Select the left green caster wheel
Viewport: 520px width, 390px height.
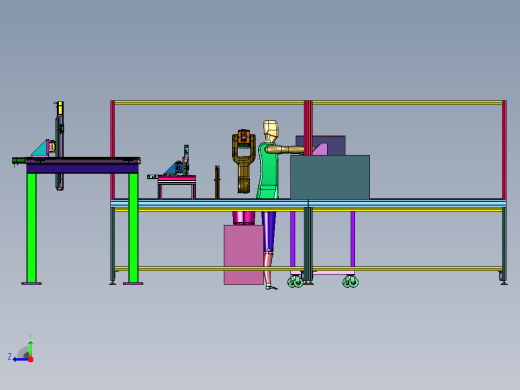click(295, 282)
